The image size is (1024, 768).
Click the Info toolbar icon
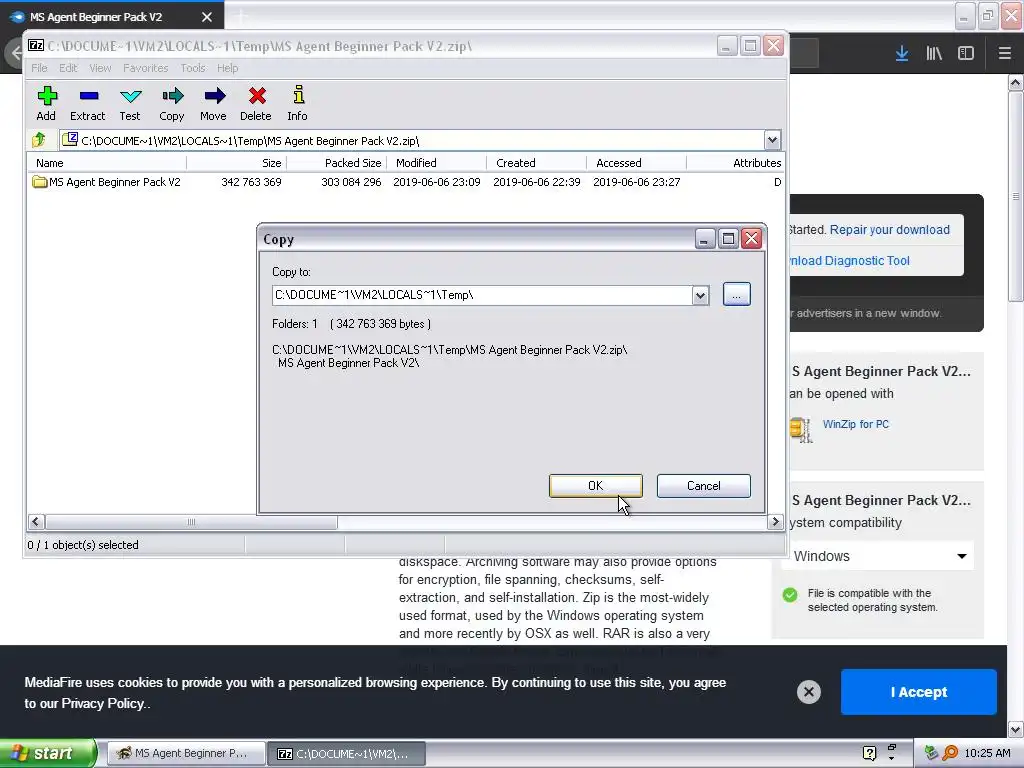pos(298,103)
